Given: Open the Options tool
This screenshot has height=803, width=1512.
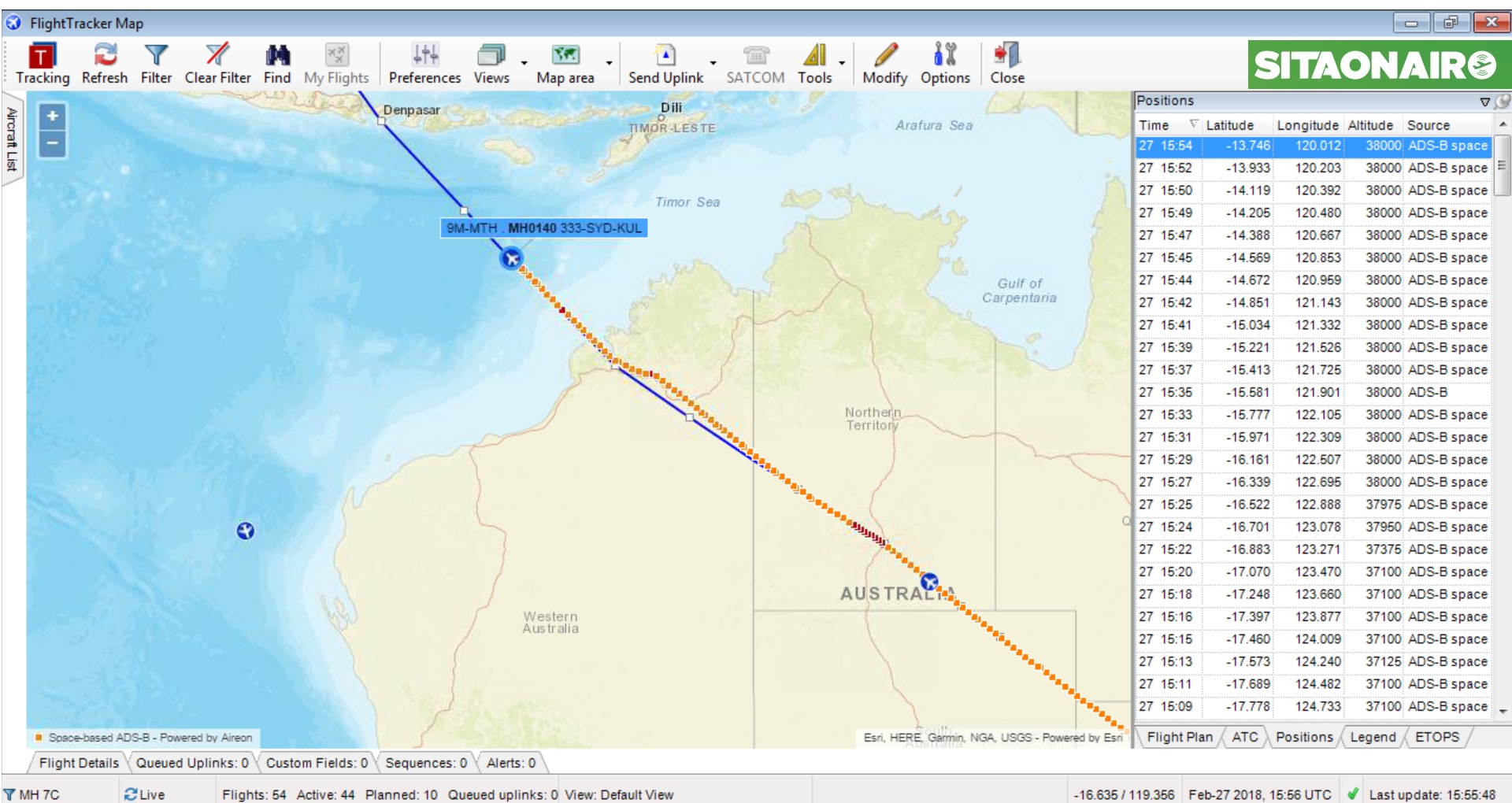Looking at the screenshot, I should tap(945, 63).
